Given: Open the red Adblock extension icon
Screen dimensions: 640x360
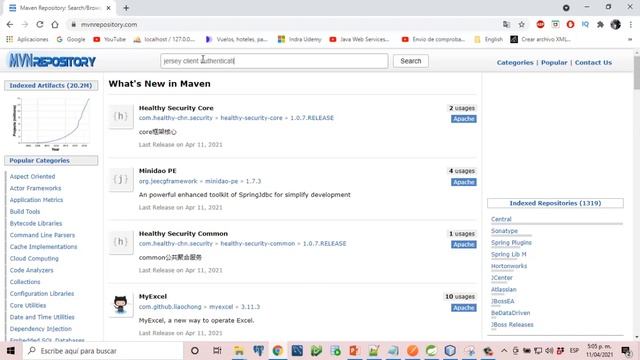Looking at the screenshot, I should [x=540, y=24].
